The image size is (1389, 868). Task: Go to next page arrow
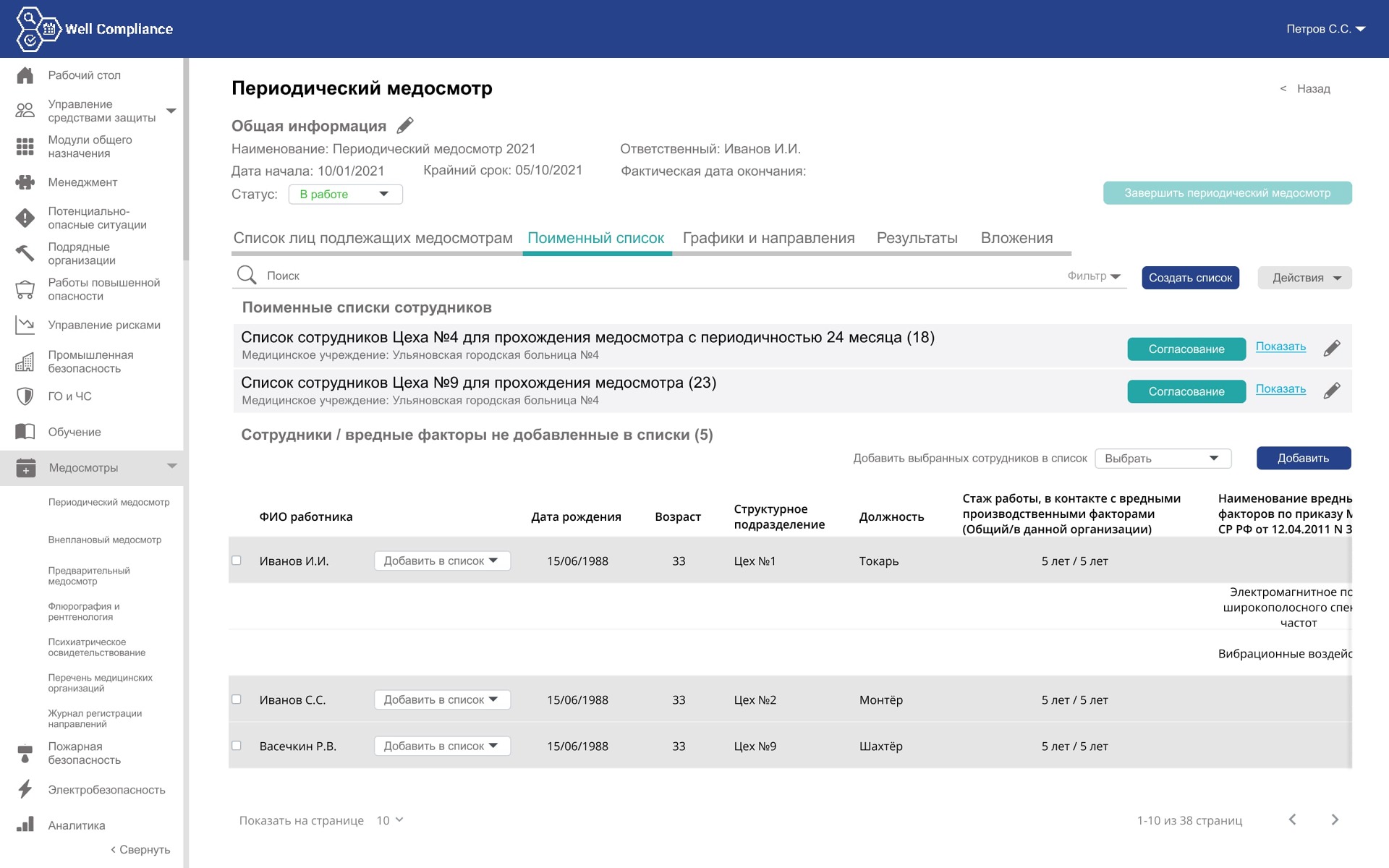[1335, 820]
